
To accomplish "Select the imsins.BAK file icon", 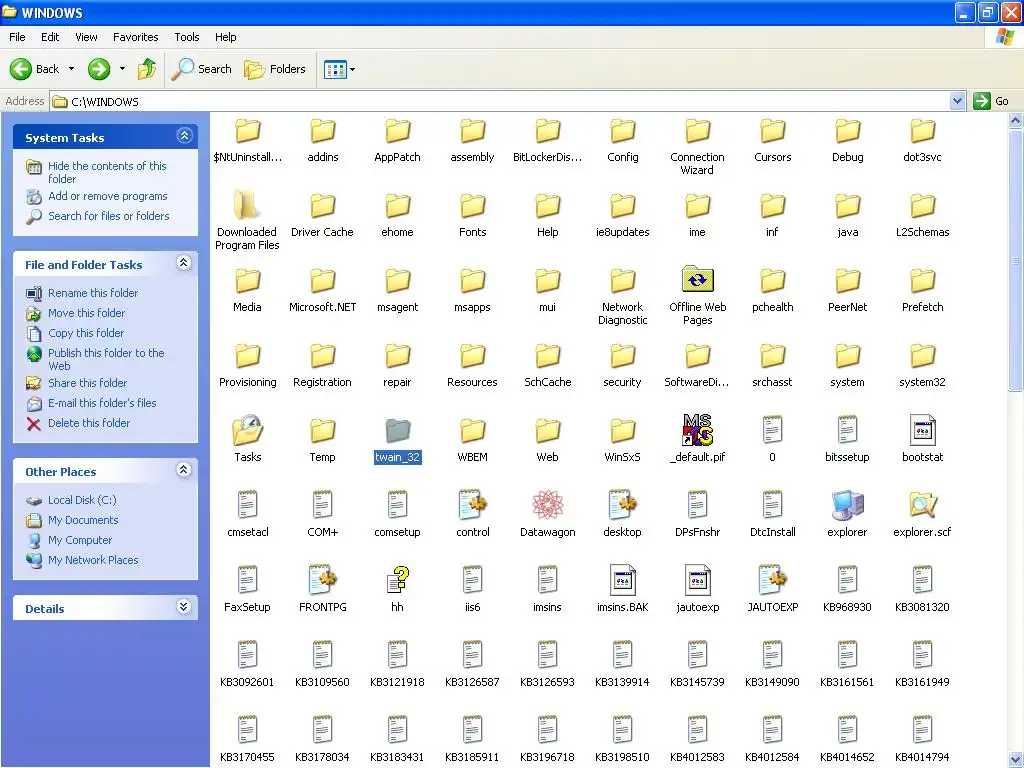I will (x=622, y=580).
